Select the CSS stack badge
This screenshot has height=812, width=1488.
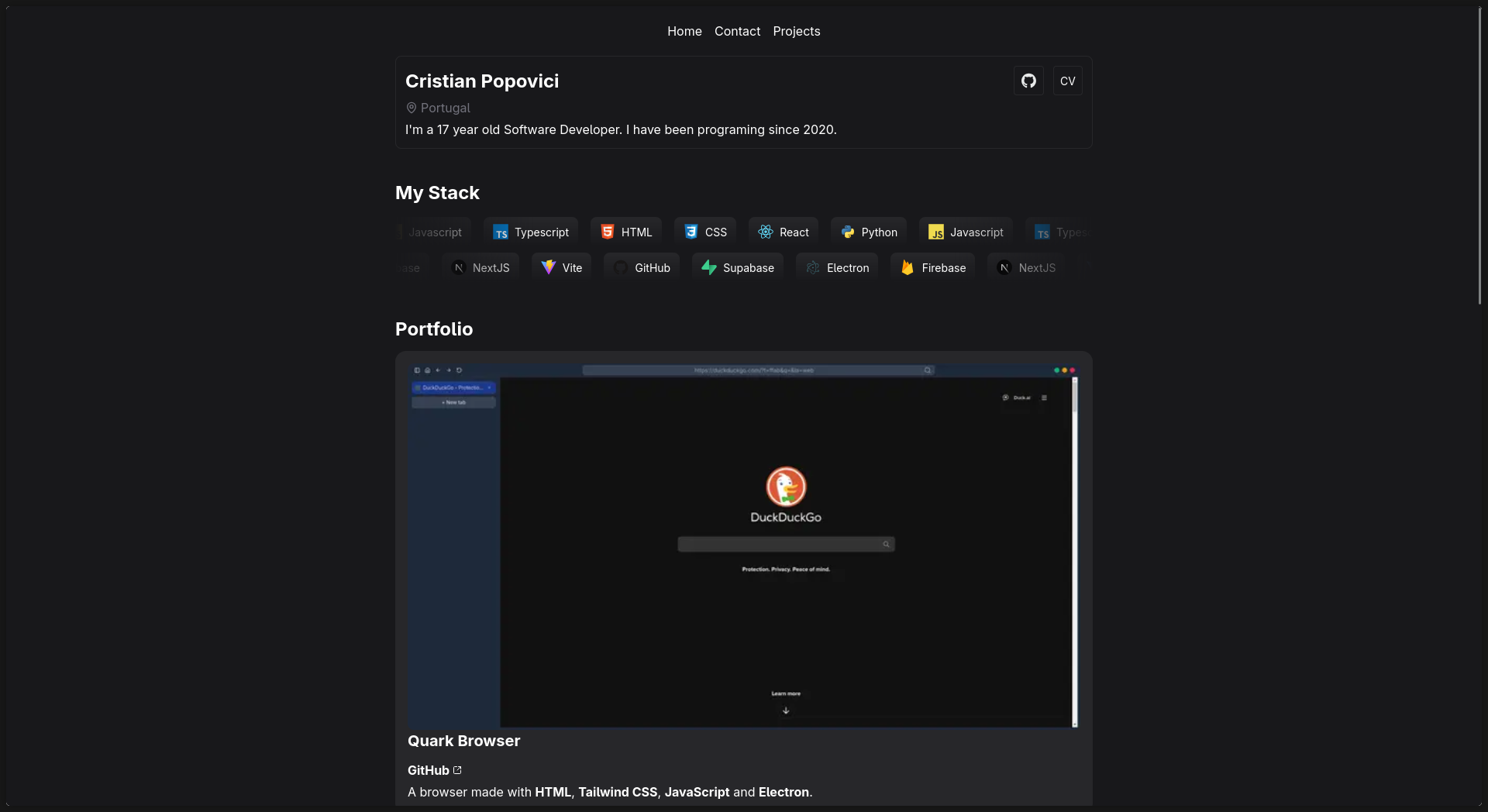point(704,231)
